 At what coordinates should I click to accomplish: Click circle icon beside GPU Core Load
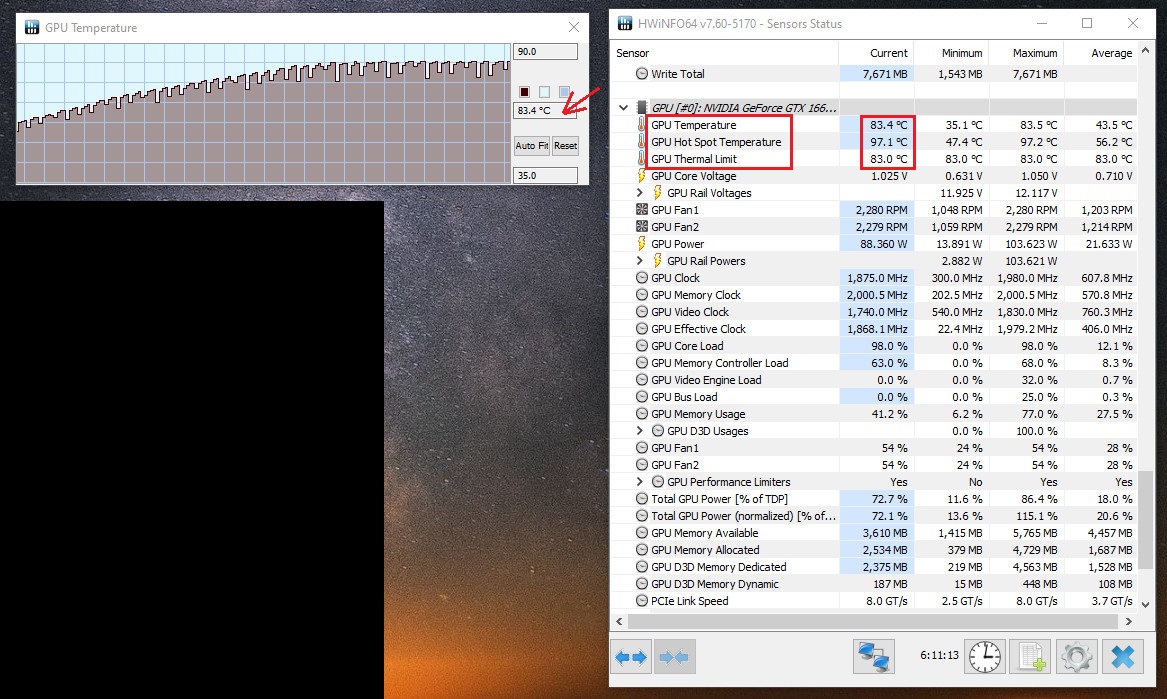[x=642, y=345]
